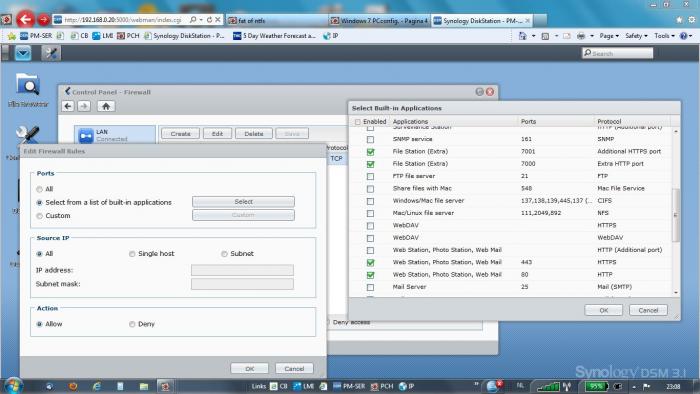This screenshot has height=394, width=700.
Task: Check battery 95% tray indicator
Action: coord(596,386)
